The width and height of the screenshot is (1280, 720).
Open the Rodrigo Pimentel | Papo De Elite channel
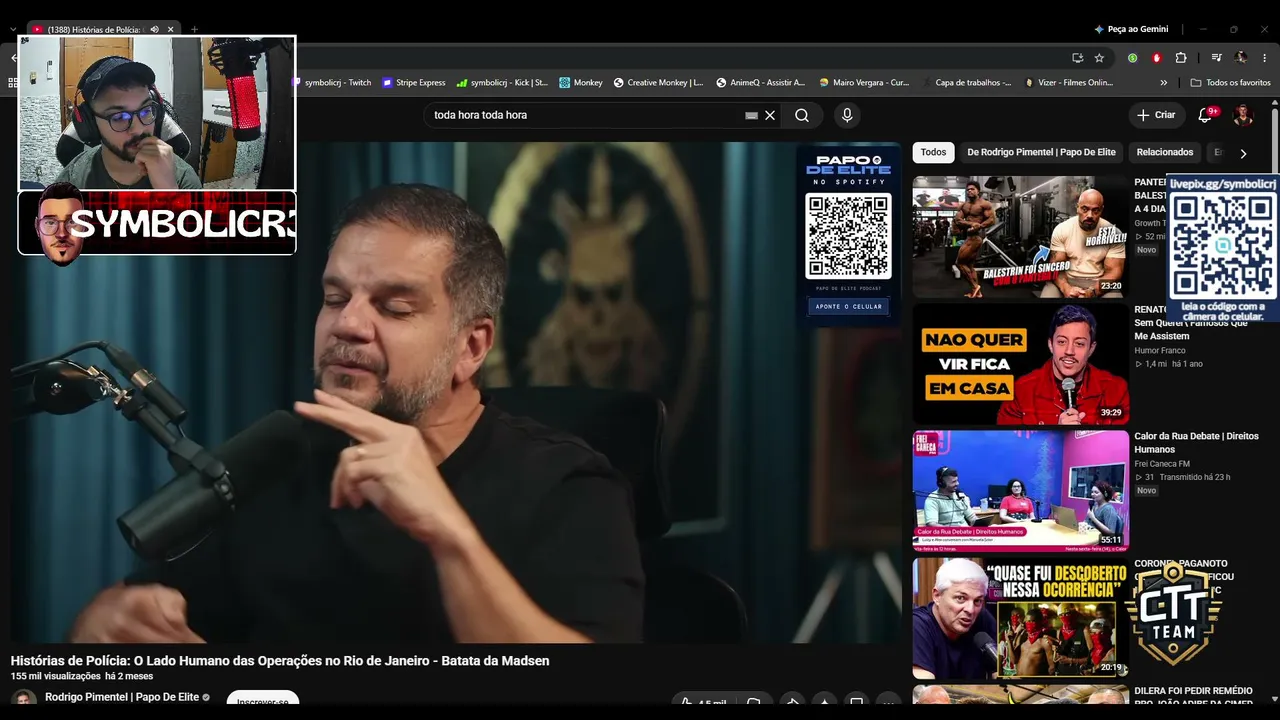coord(122,697)
